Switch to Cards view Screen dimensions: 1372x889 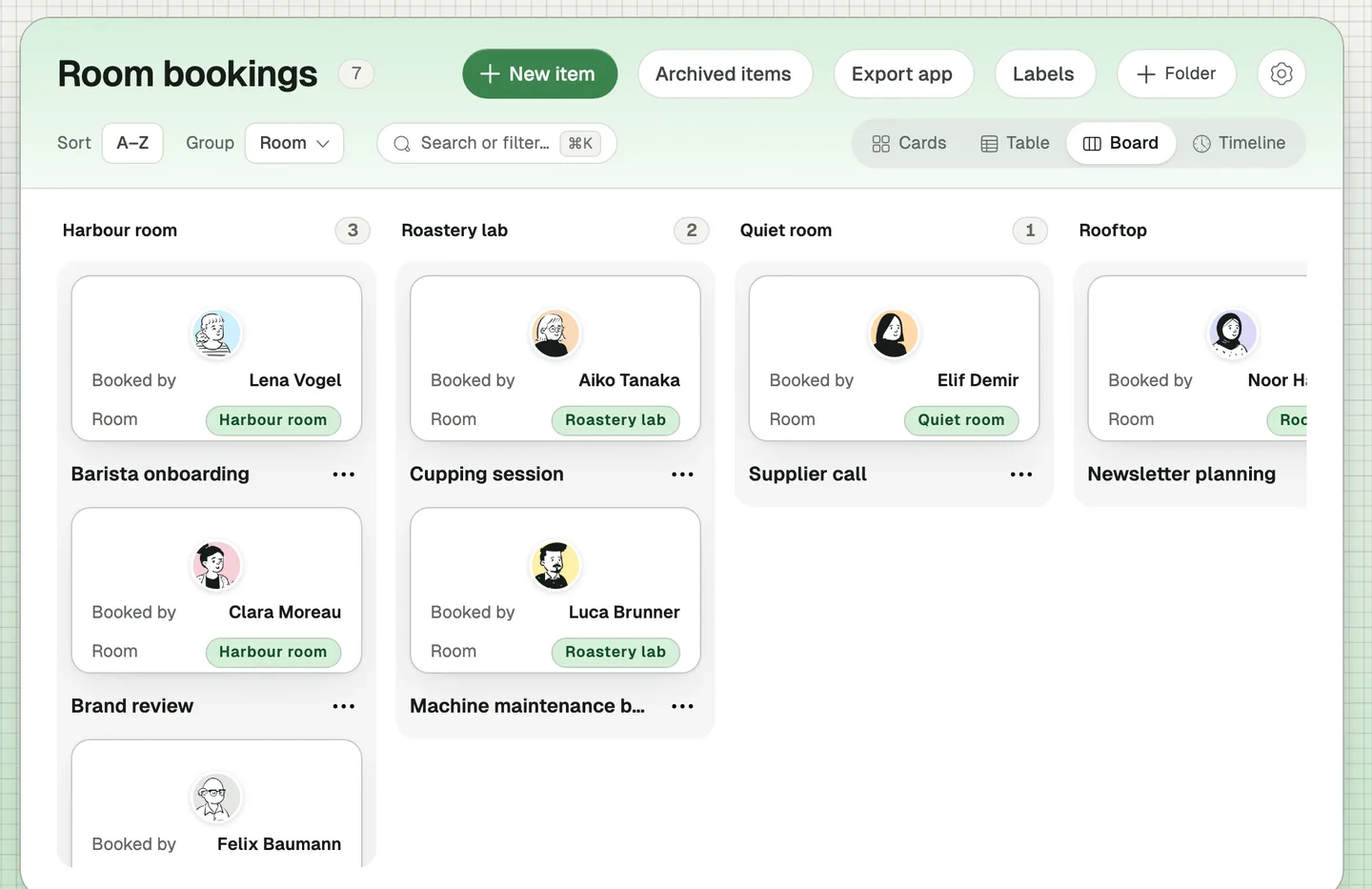[x=909, y=143]
